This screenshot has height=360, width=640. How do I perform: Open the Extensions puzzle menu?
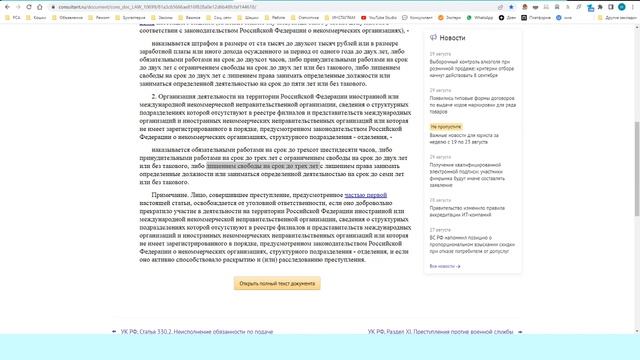600,7
